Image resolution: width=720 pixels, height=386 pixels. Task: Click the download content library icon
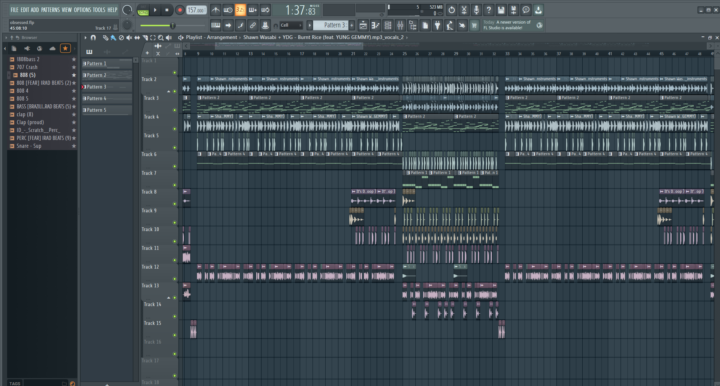[538, 10]
